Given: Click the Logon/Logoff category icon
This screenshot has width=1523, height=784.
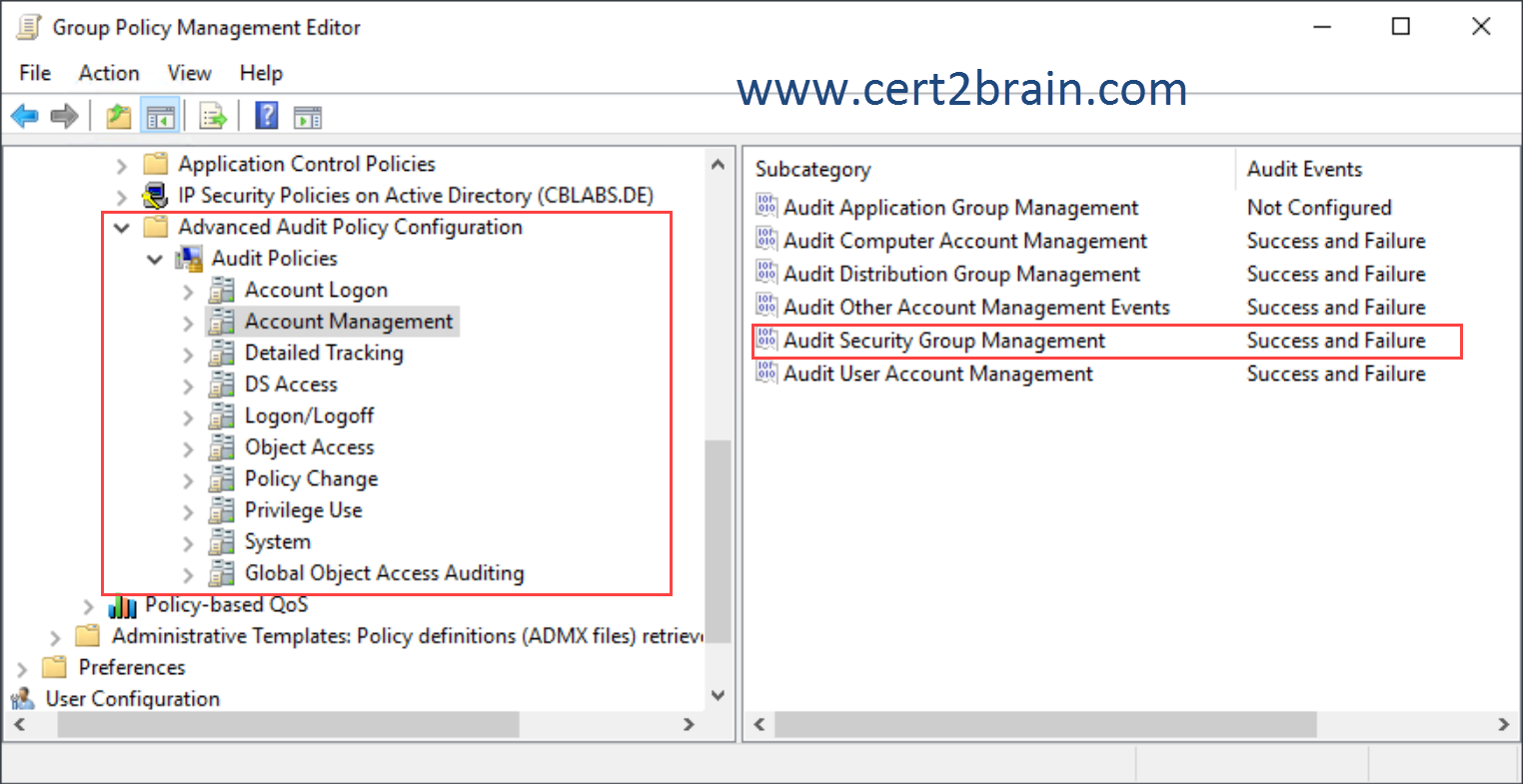Looking at the screenshot, I should [x=221, y=415].
